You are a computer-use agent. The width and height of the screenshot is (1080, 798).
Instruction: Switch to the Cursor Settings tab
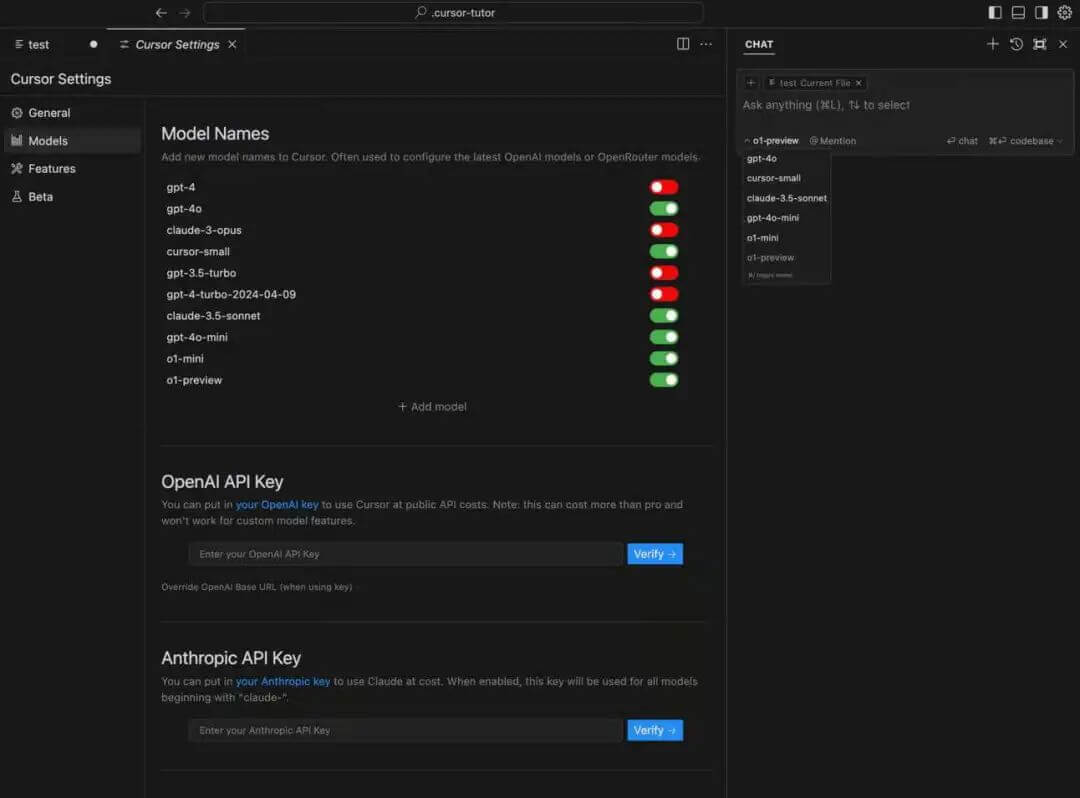tap(177, 44)
